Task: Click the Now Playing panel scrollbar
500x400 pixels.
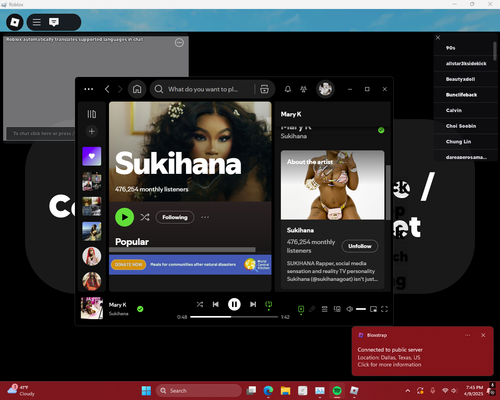Action: [x=388, y=192]
